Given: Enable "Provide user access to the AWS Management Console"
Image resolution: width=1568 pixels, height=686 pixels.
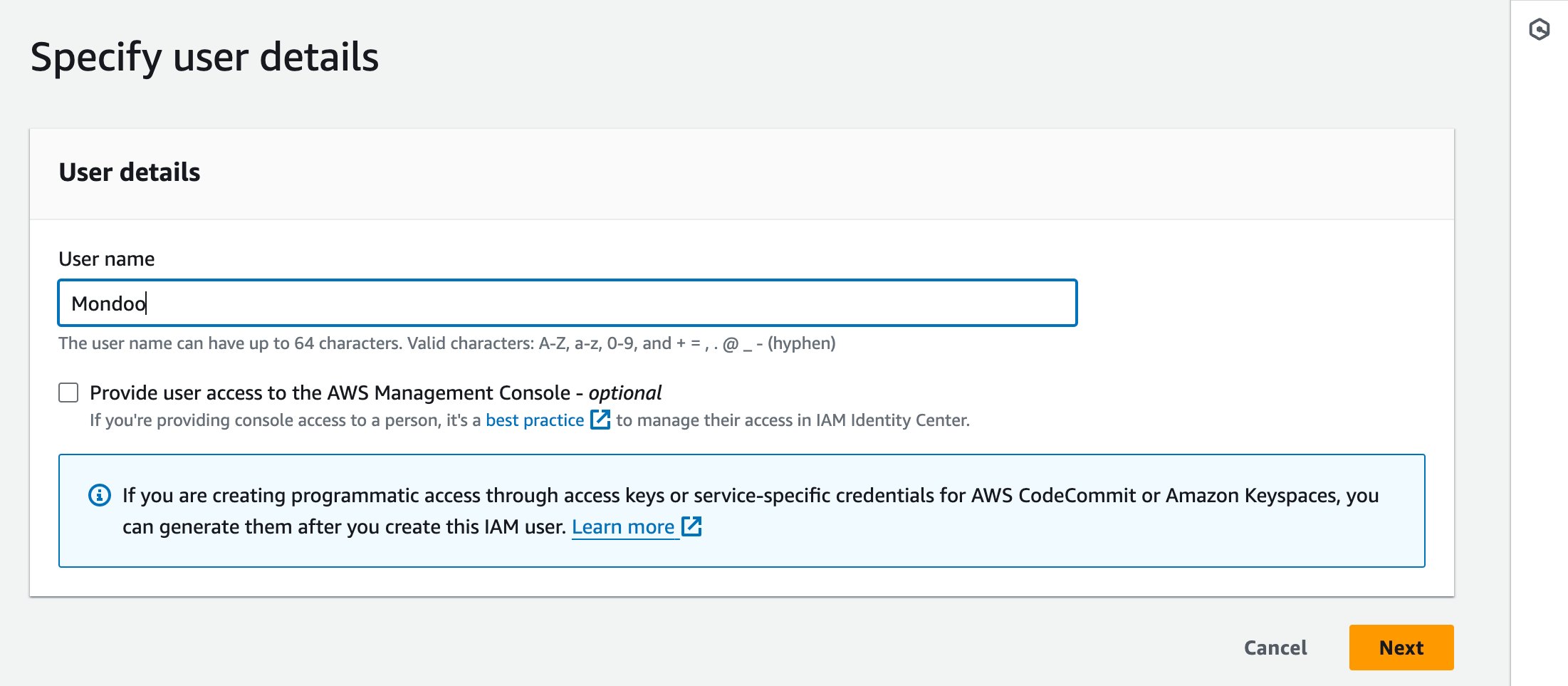Looking at the screenshot, I should [x=68, y=393].
